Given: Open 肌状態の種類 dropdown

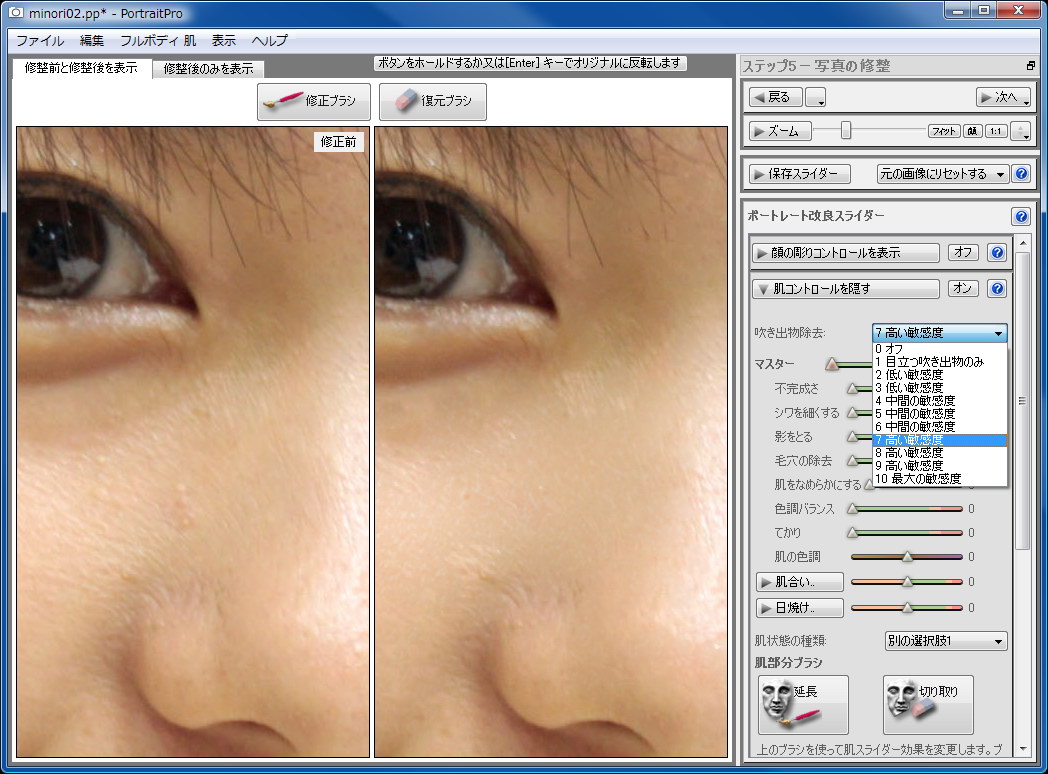Looking at the screenshot, I should (946, 641).
